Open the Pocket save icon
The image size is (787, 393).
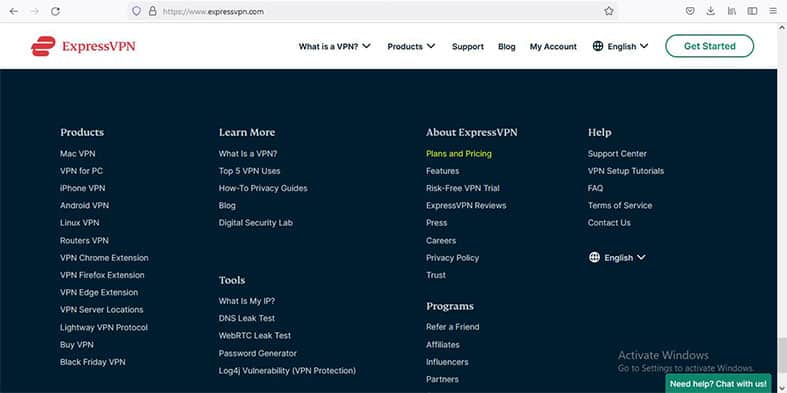pos(690,11)
